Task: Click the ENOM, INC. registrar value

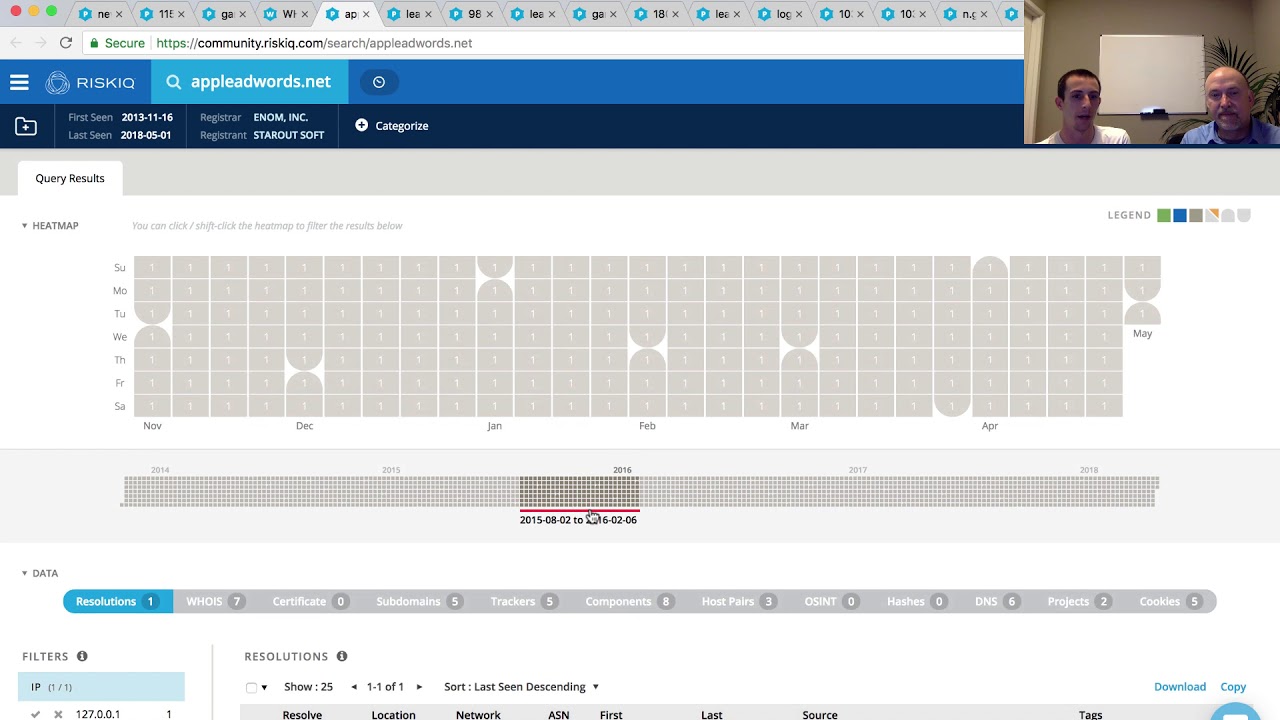Action: (x=281, y=117)
